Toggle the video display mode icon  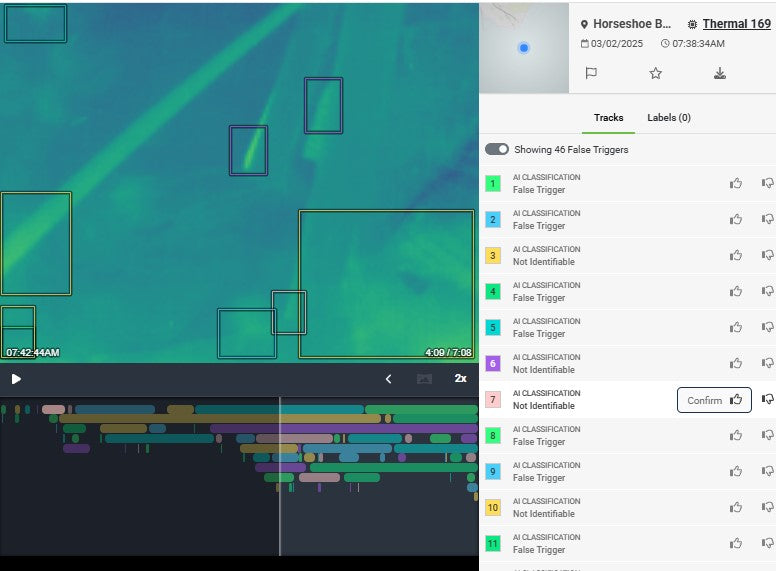coord(424,379)
